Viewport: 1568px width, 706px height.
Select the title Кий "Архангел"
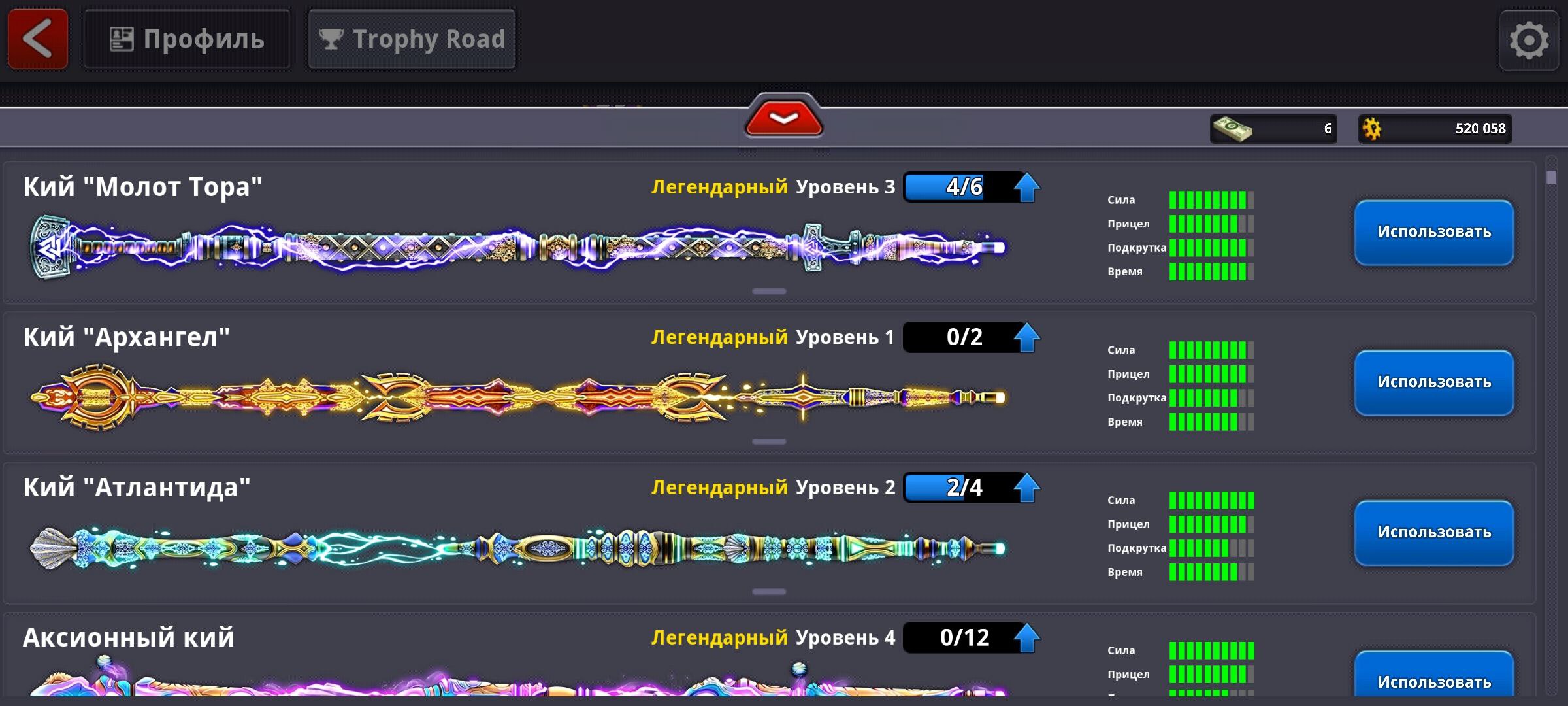click(x=126, y=338)
